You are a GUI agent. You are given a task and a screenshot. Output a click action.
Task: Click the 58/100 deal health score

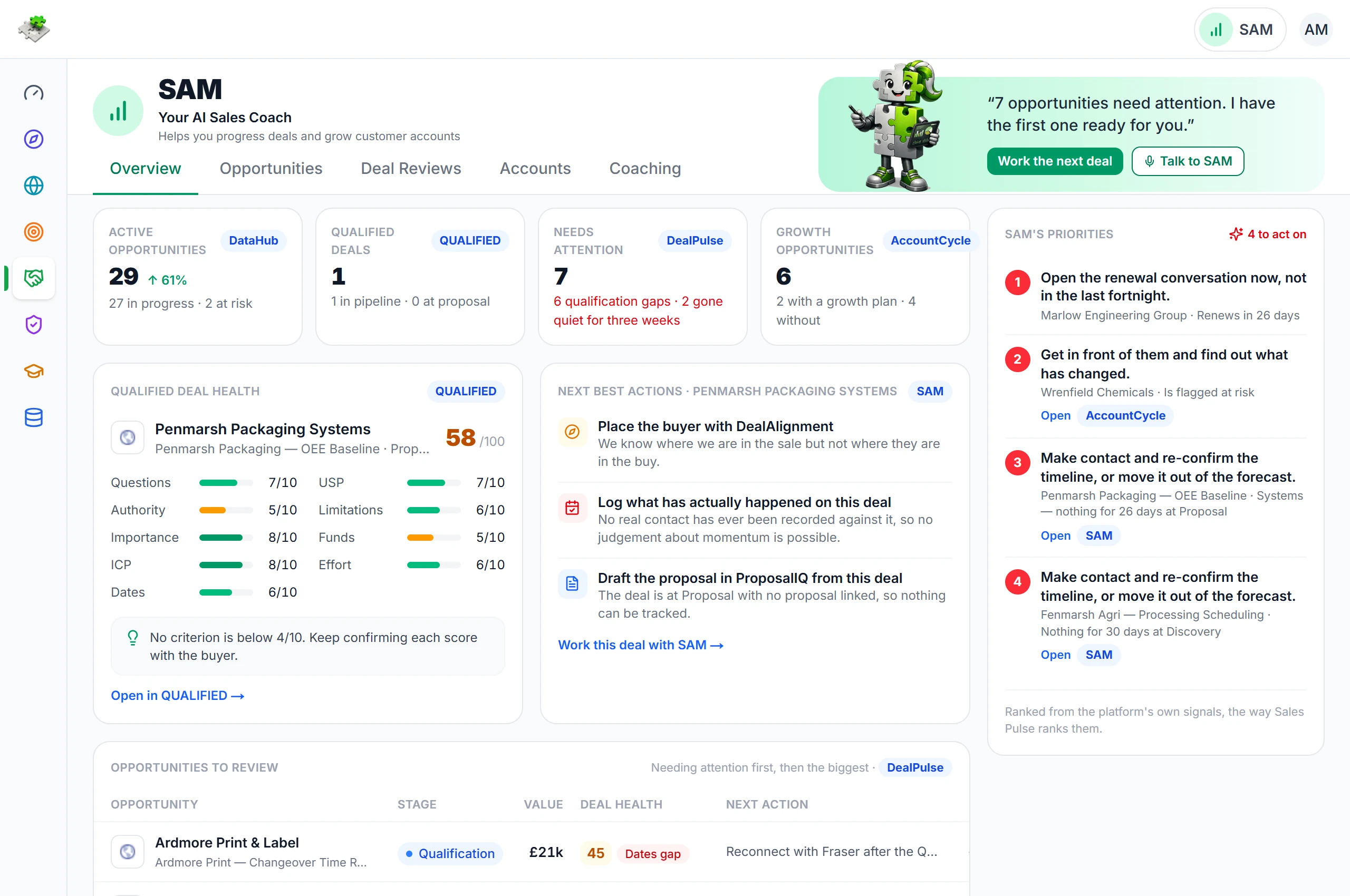[x=475, y=439]
